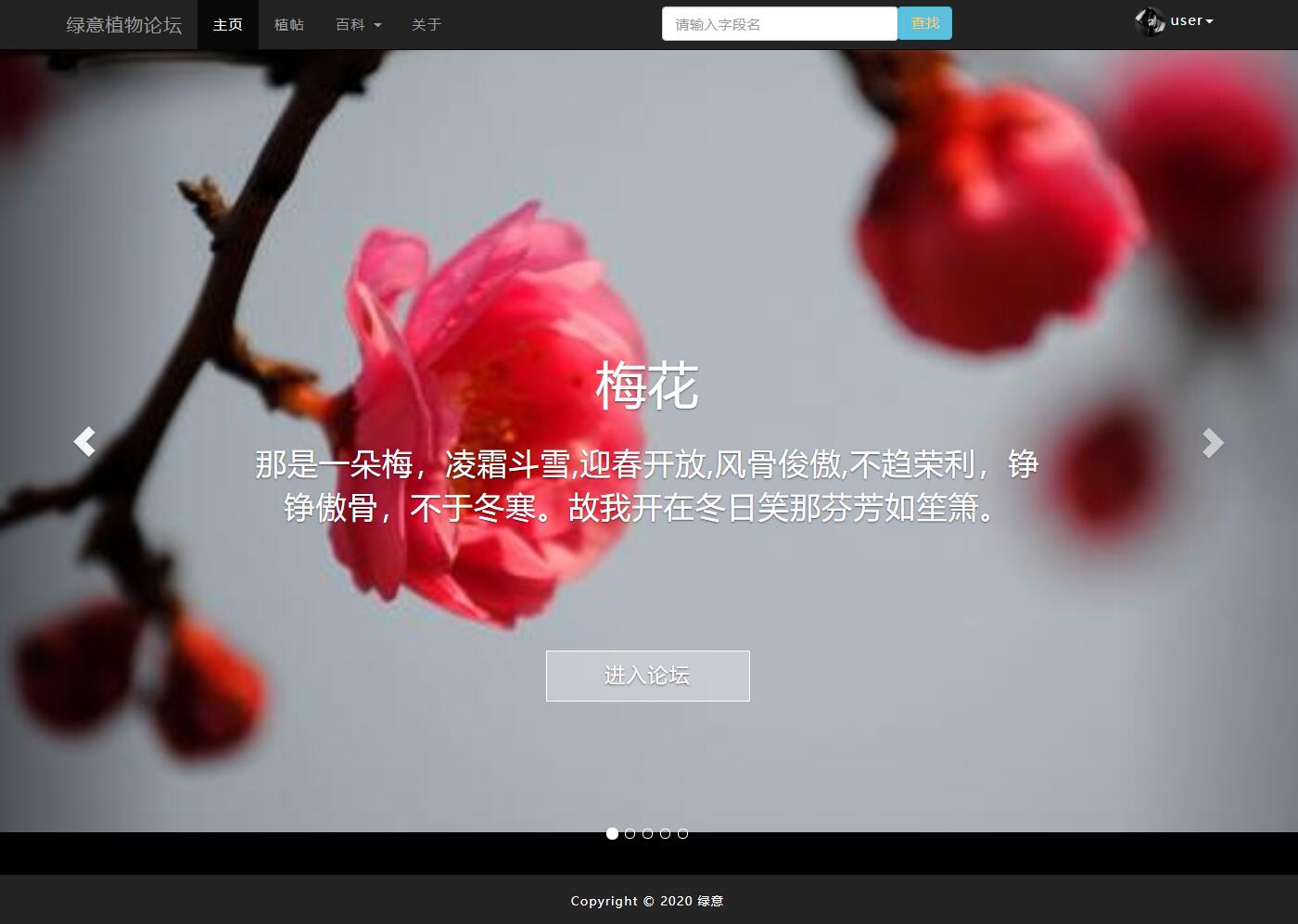1298x924 pixels.
Task: Click the 绿意植物论坛 brand link
Action: [x=125, y=25]
